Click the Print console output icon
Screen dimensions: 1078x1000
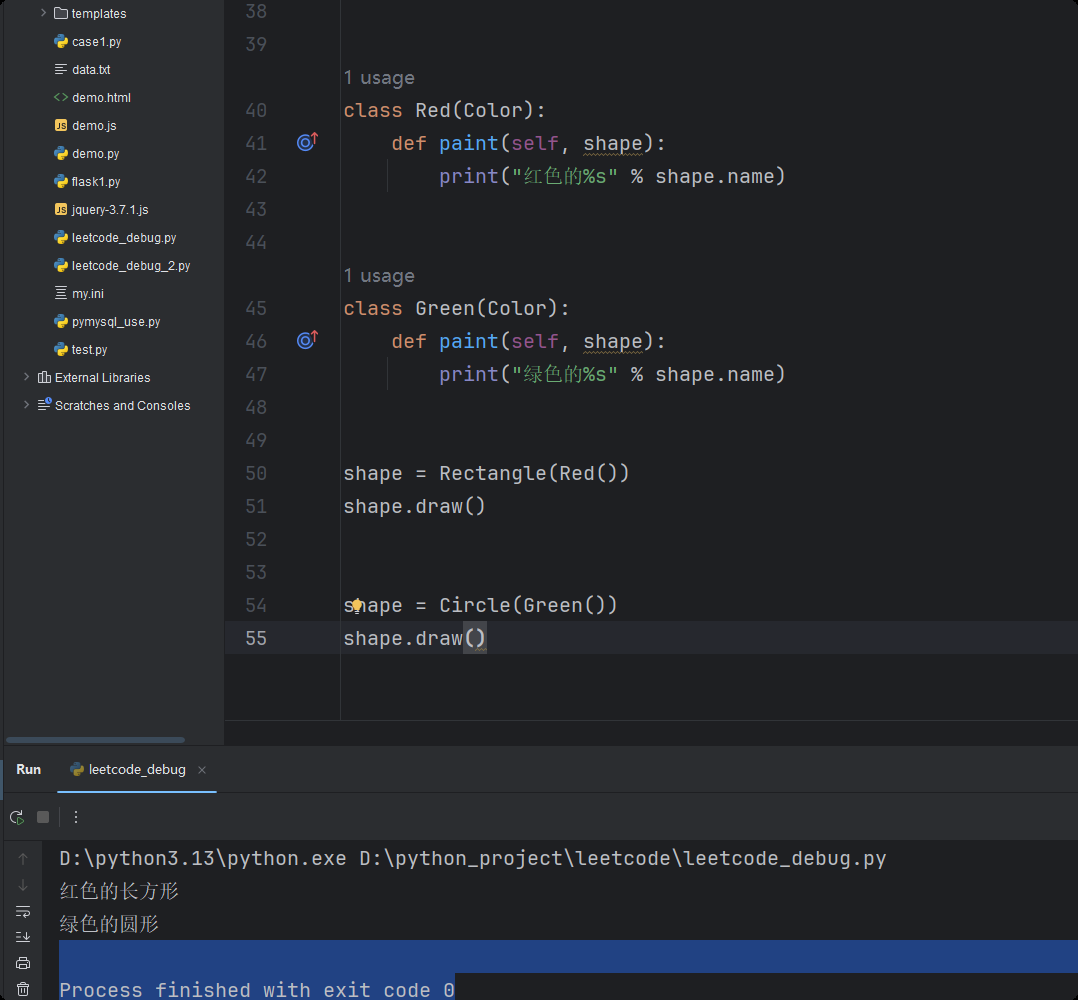point(23,964)
